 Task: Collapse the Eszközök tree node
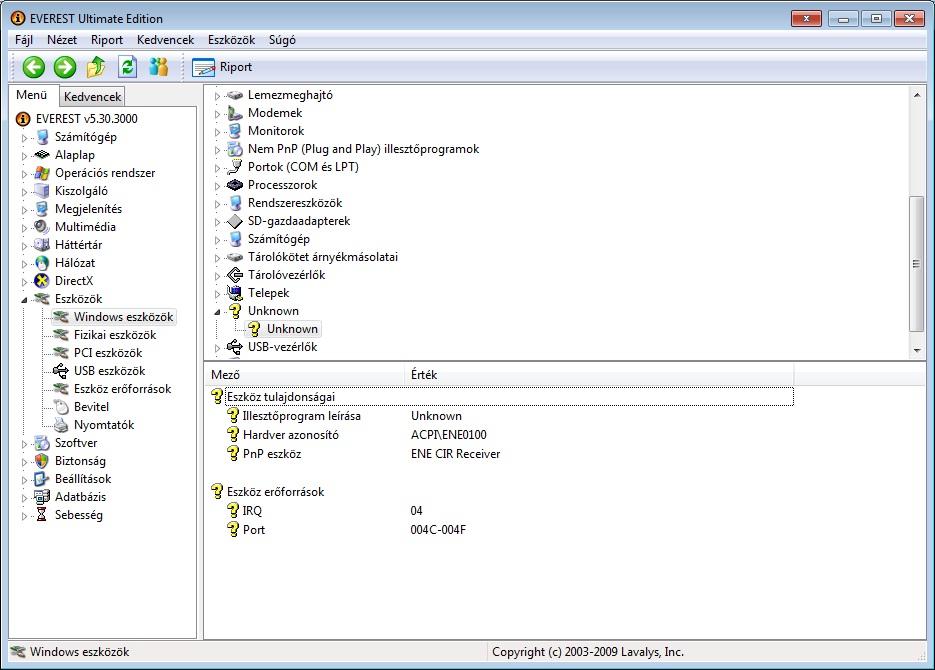point(24,300)
